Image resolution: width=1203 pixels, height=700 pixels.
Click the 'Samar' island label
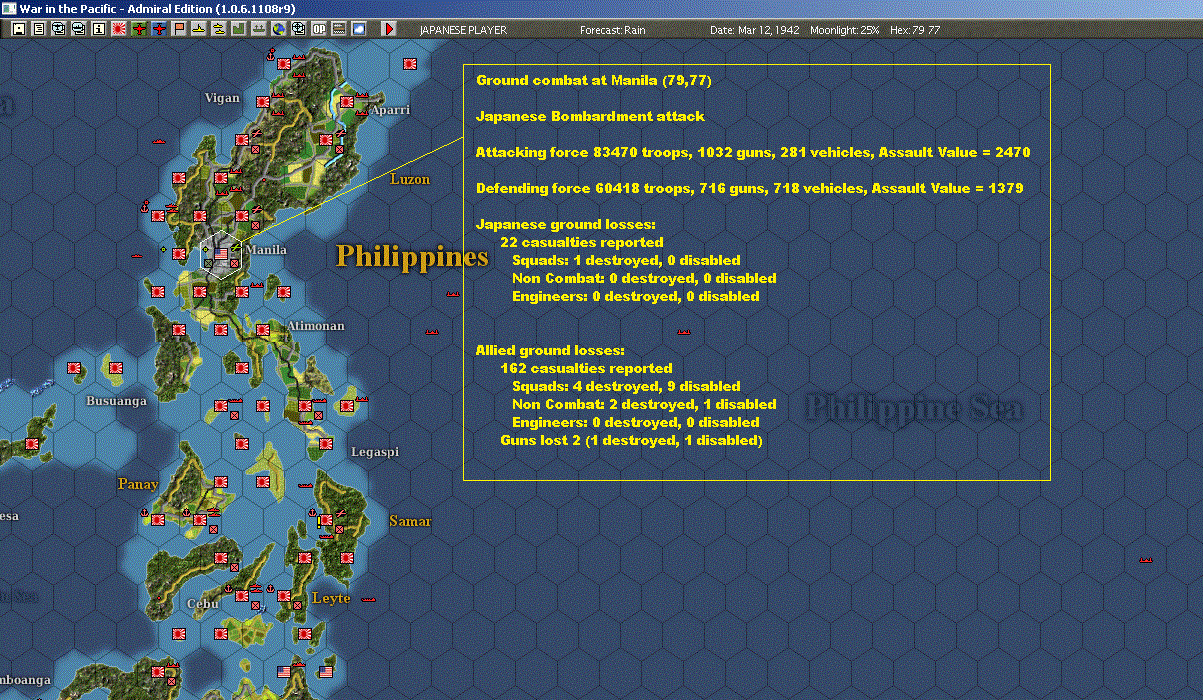[410, 521]
